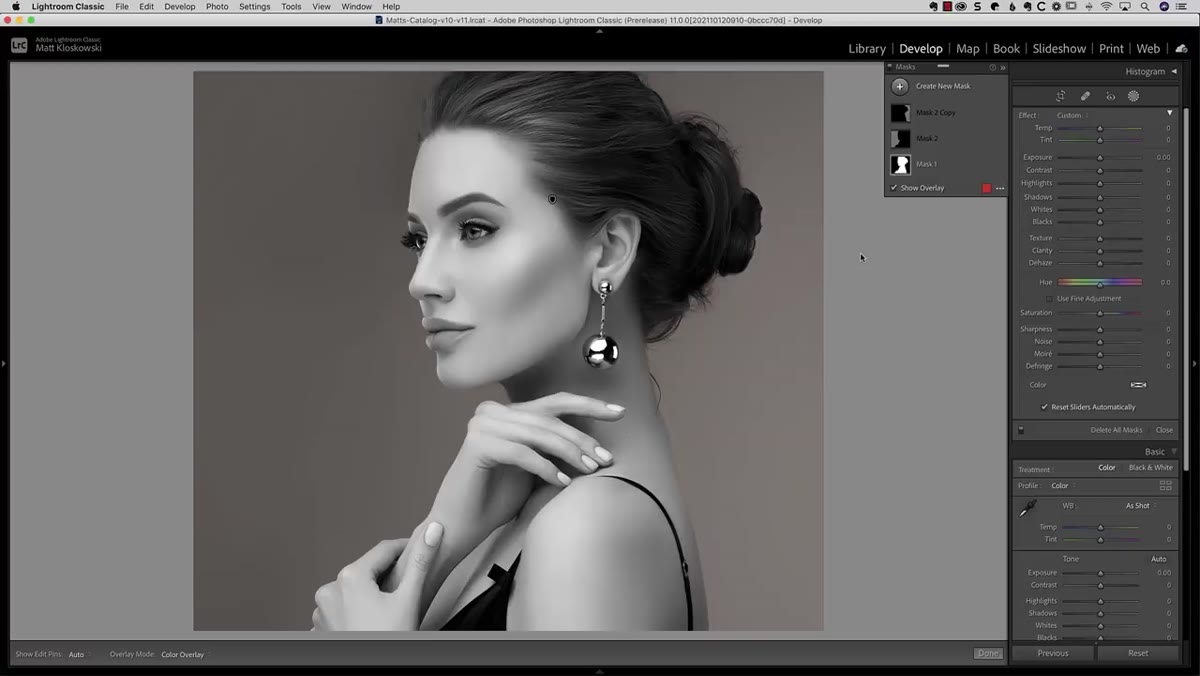
Task: Click the mask Hue slider
Action: click(x=1100, y=283)
